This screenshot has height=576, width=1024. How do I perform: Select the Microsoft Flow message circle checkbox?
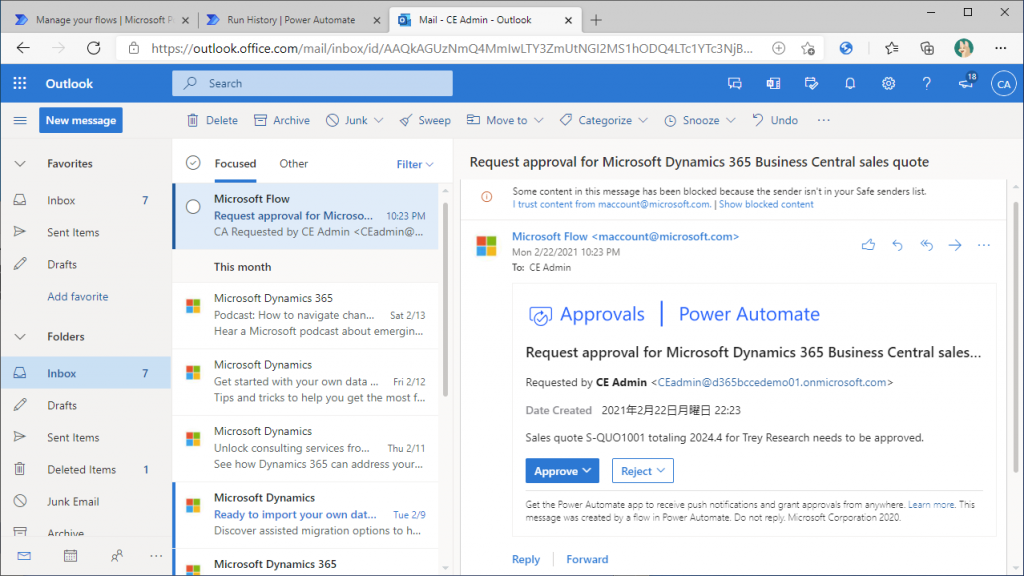193,207
